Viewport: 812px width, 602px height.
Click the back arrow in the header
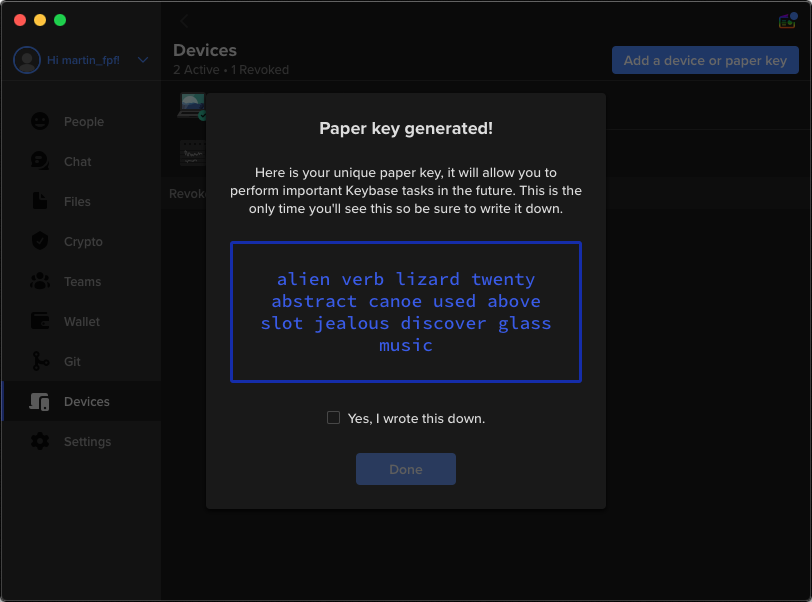tap(184, 21)
